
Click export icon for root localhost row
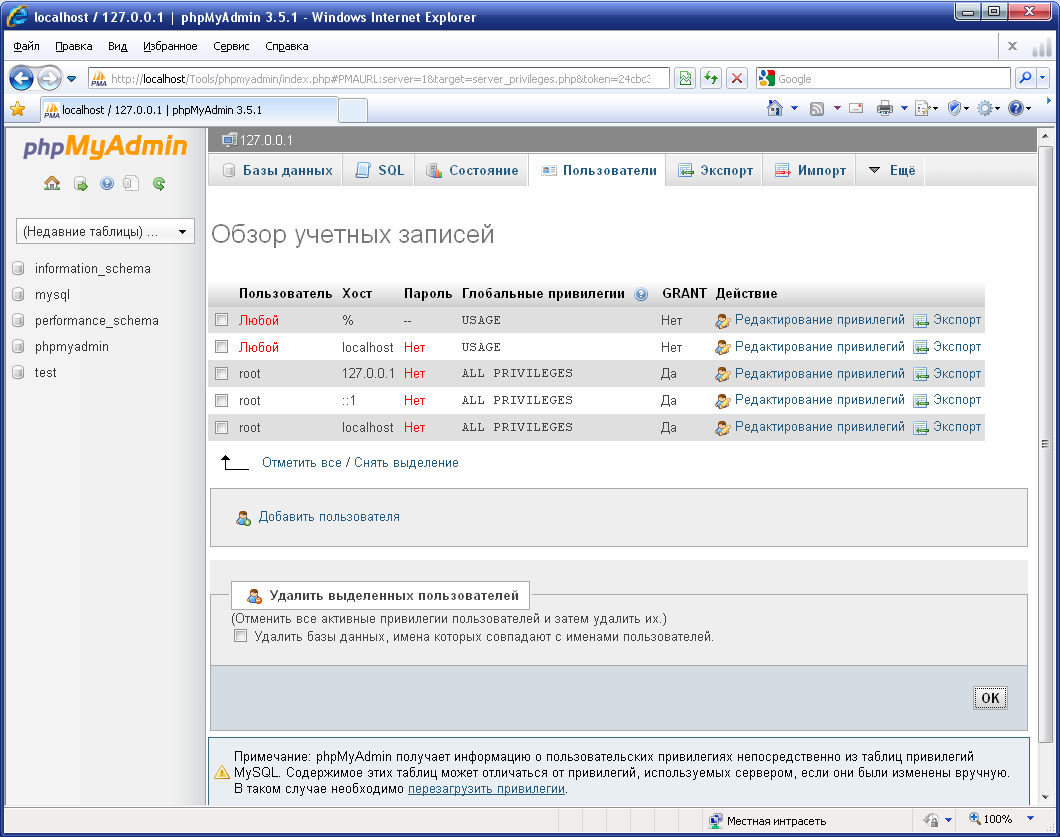921,427
